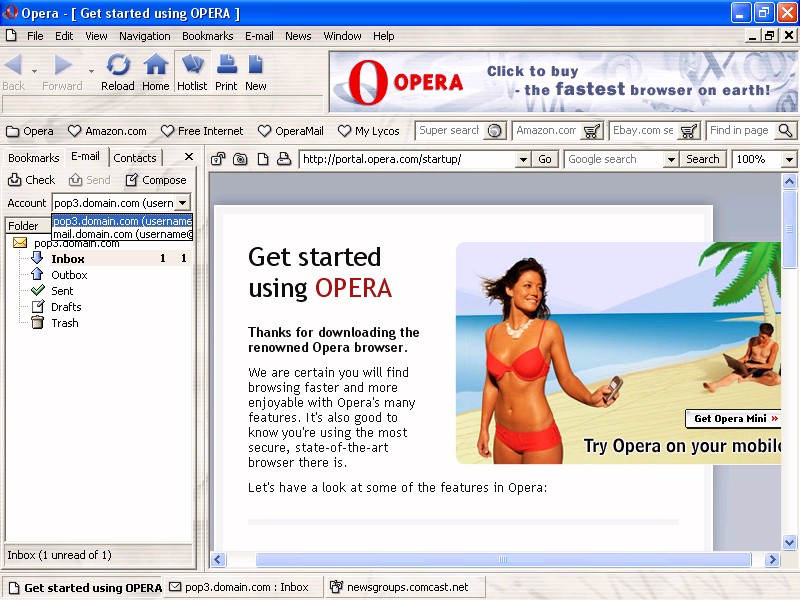Open the Account dropdown arrow
This screenshot has width=800, height=600.
pyautogui.click(x=182, y=203)
